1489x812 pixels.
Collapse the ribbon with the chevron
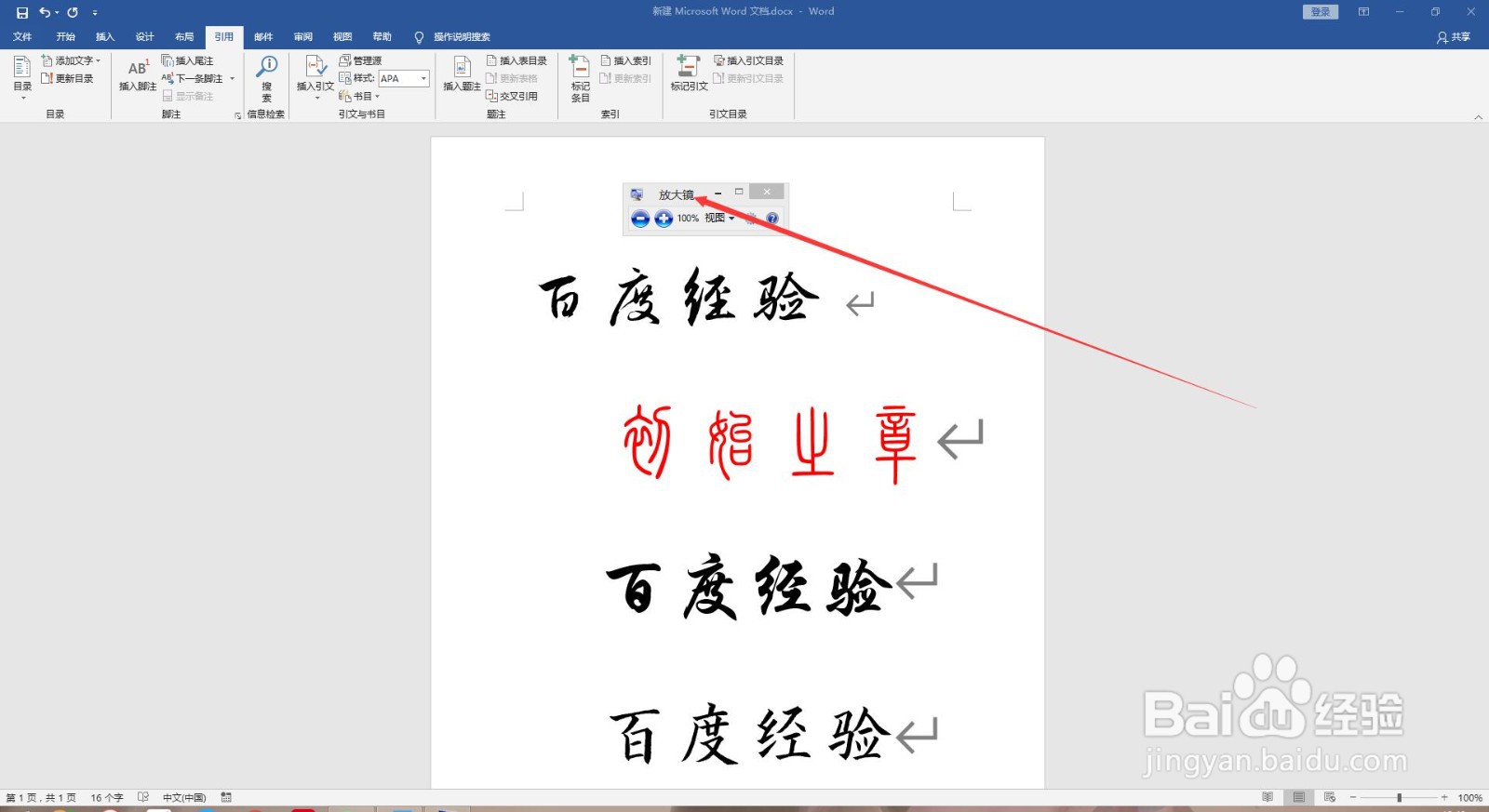(1479, 117)
